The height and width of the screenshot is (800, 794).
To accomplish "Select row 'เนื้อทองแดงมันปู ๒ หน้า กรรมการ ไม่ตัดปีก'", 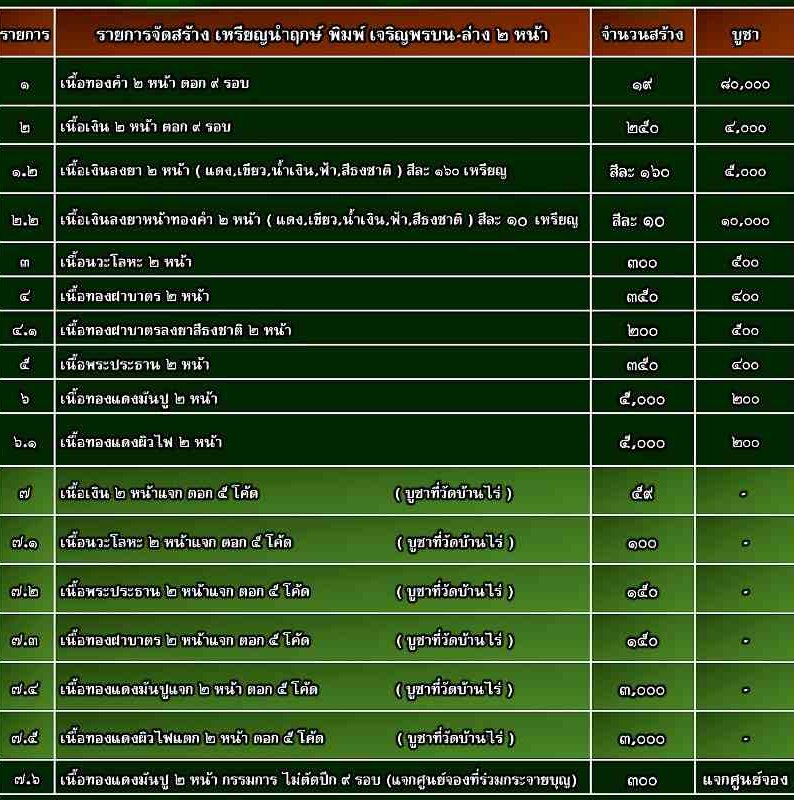I will click(x=397, y=778).
